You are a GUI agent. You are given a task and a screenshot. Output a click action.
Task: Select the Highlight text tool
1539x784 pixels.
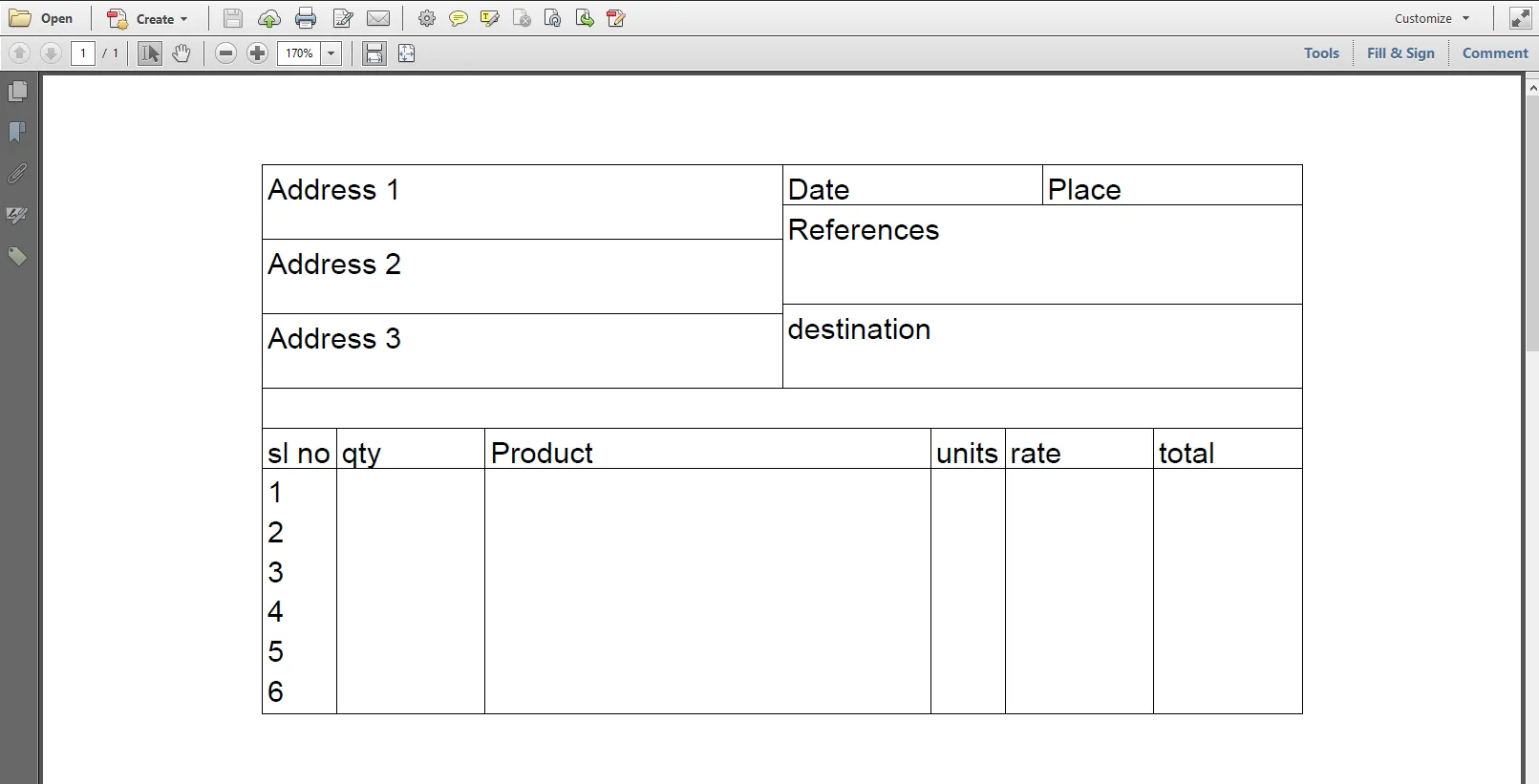click(x=490, y=18)
